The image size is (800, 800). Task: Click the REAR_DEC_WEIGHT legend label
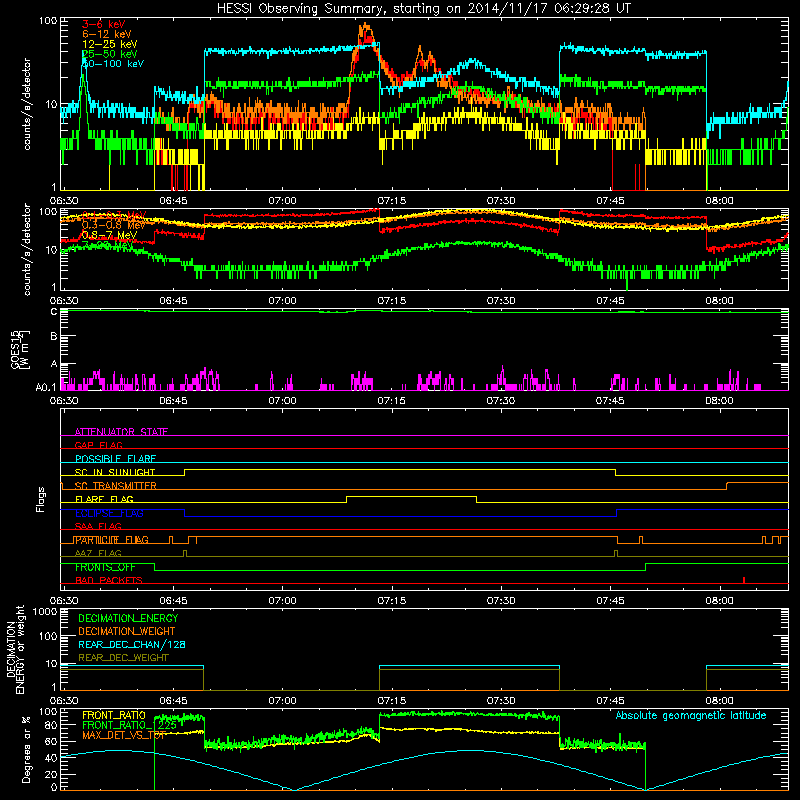point(123,658)
